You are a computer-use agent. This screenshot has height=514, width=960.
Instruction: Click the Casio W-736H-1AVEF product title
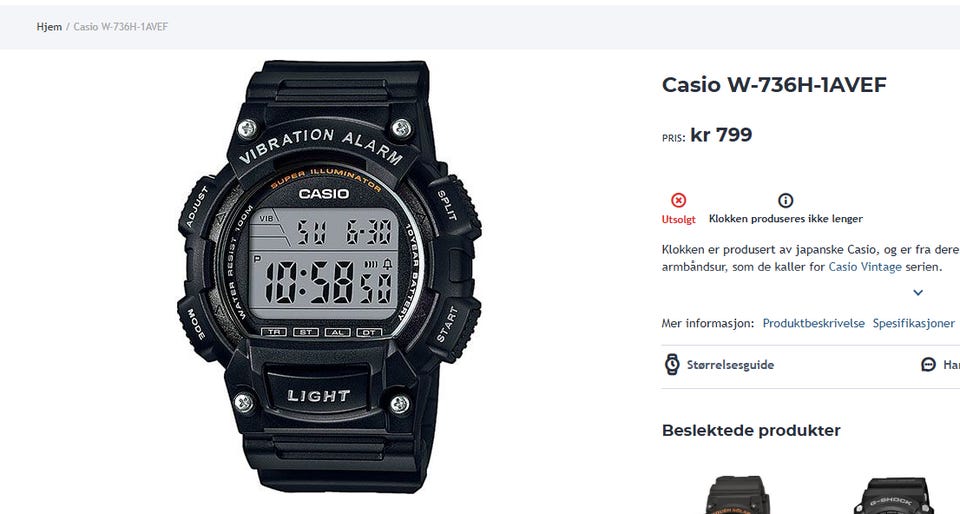(x=774, y=84)
